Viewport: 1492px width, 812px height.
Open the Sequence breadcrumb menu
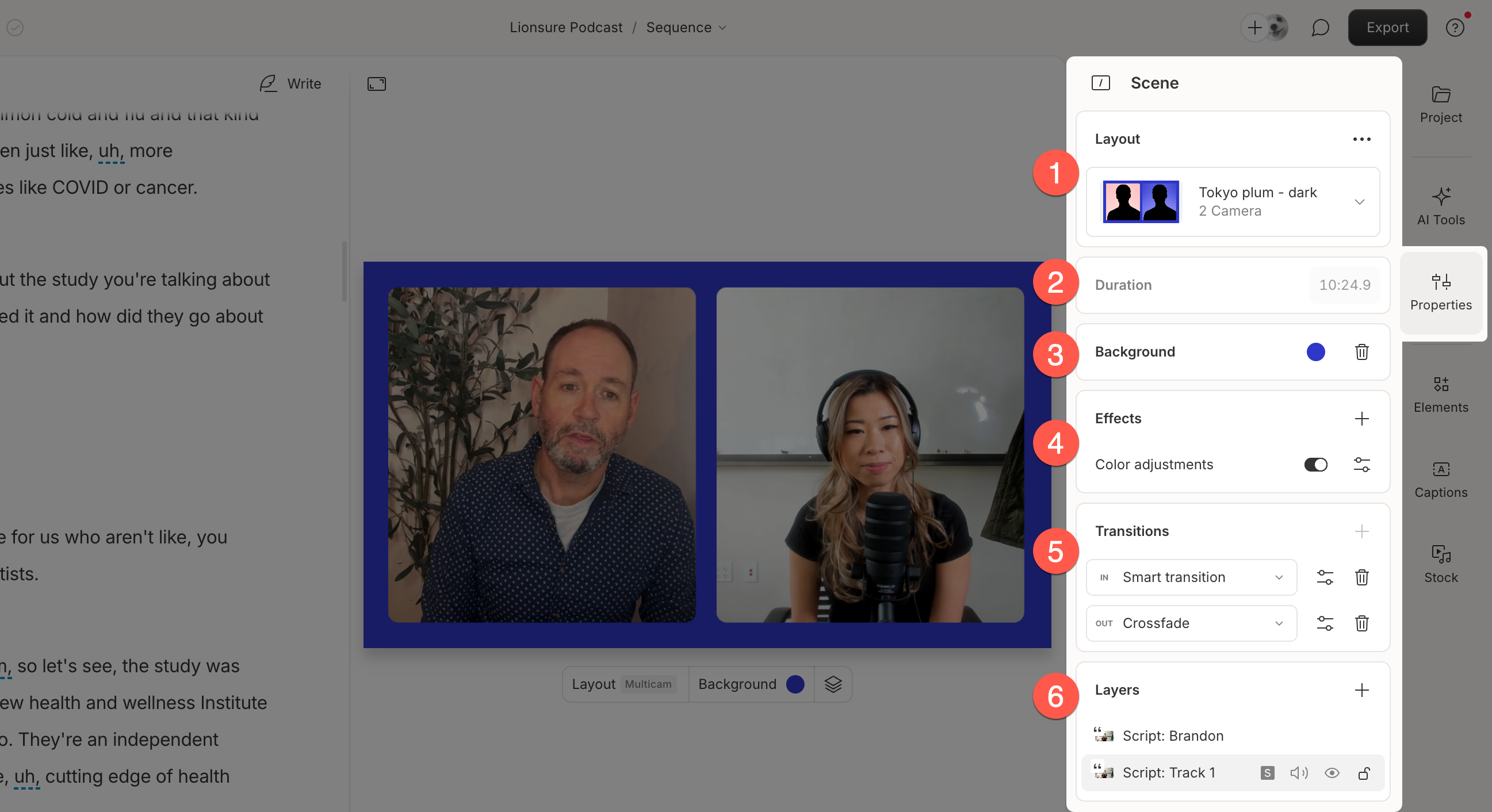(x=722, y=27)
